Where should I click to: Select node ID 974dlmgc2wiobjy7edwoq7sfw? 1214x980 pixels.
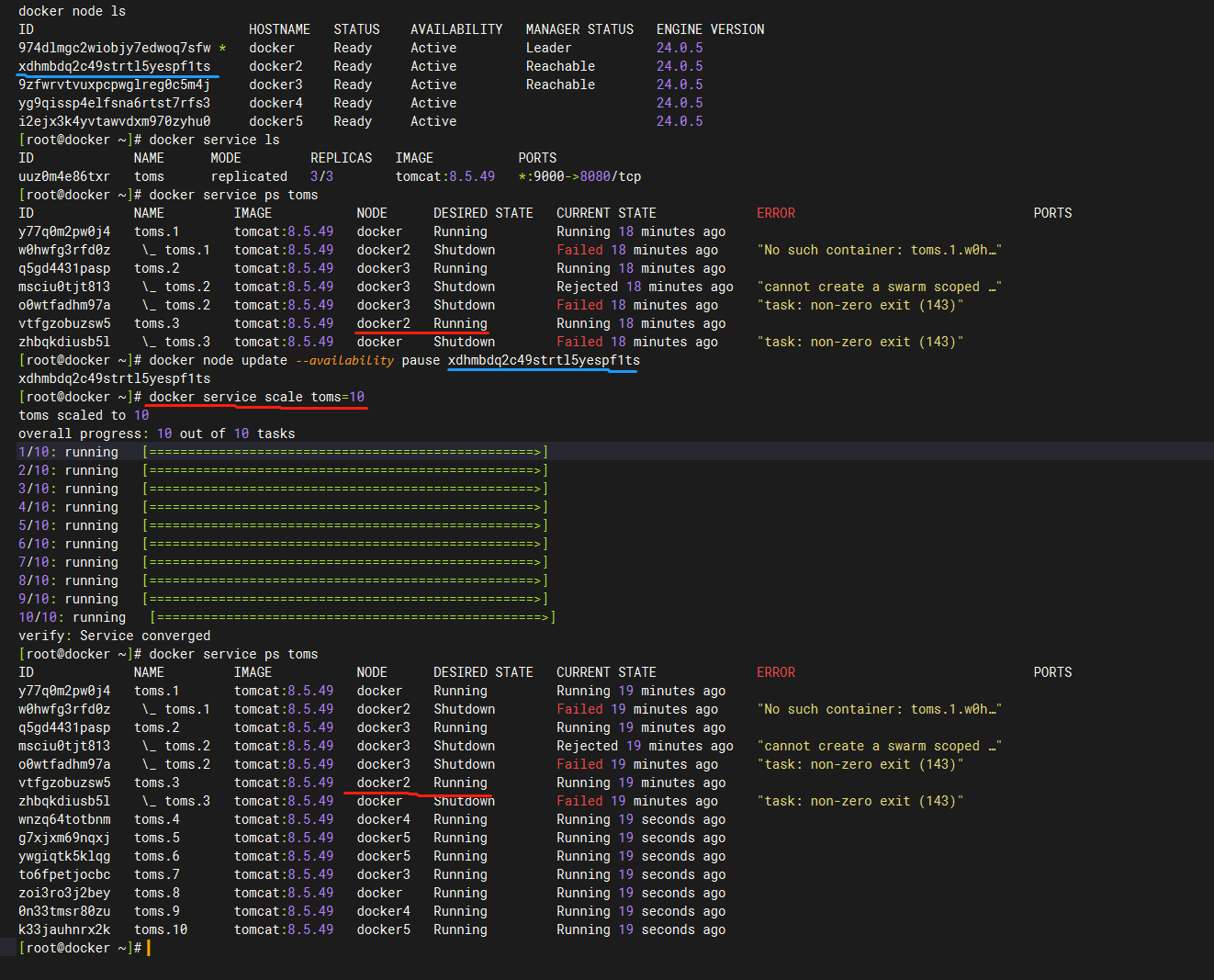tap(115, 48)
